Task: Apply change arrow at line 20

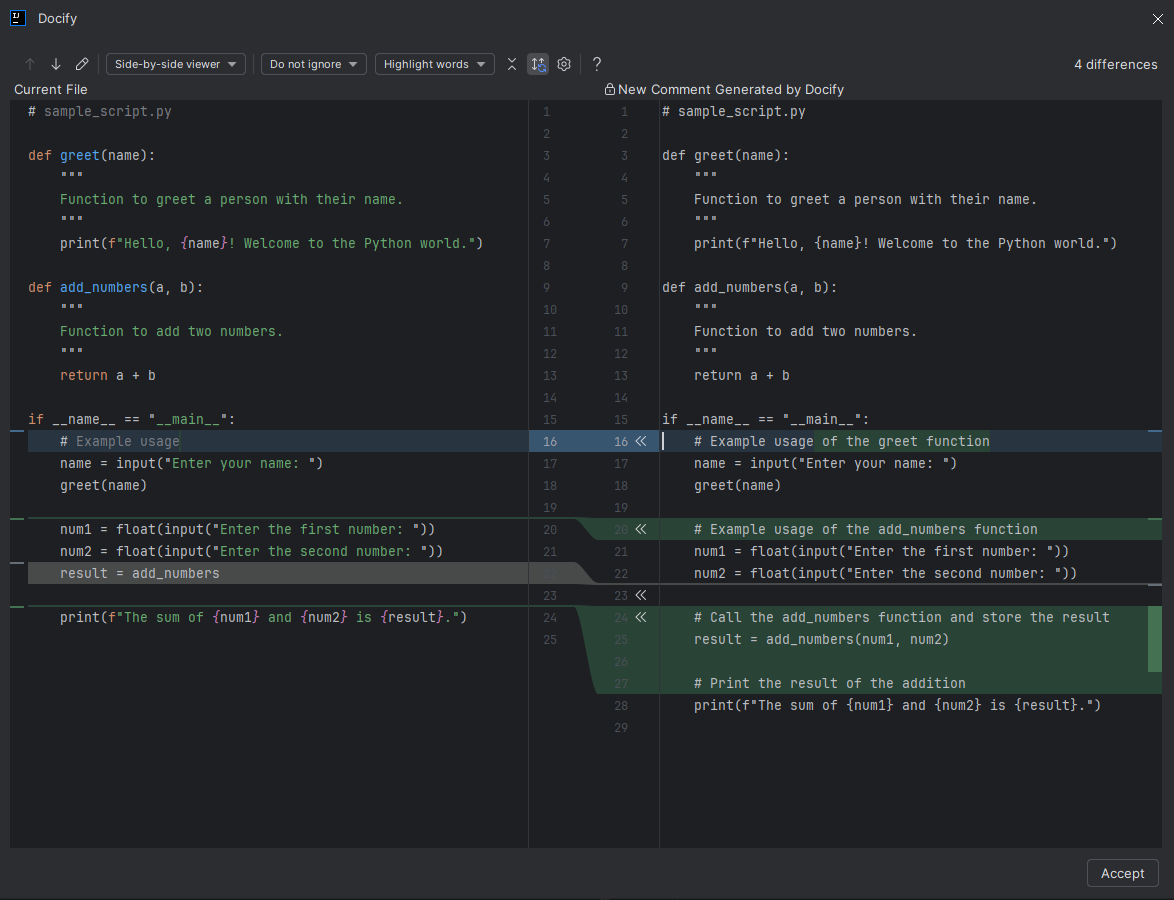Action: point(641,529)
